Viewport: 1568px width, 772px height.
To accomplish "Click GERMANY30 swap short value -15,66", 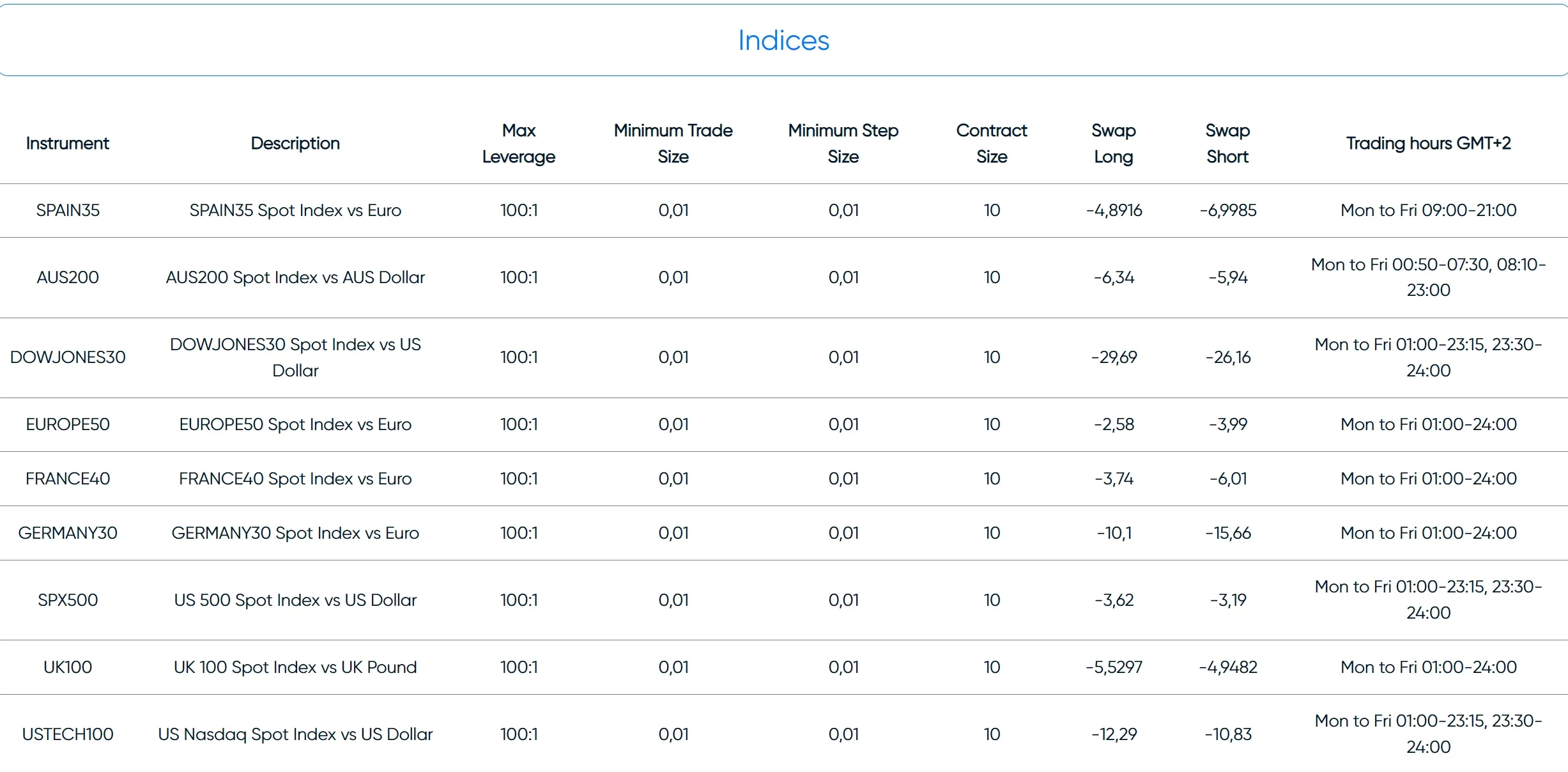I will pos(1227,533).
